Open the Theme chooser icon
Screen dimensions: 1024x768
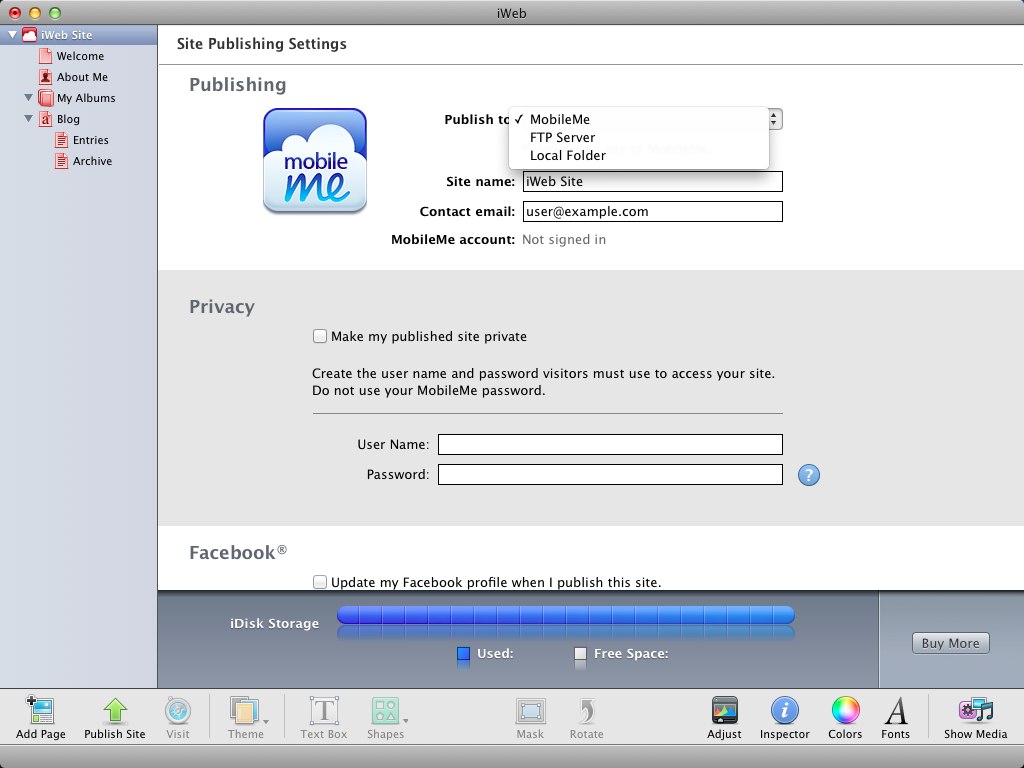coord(244,710)
